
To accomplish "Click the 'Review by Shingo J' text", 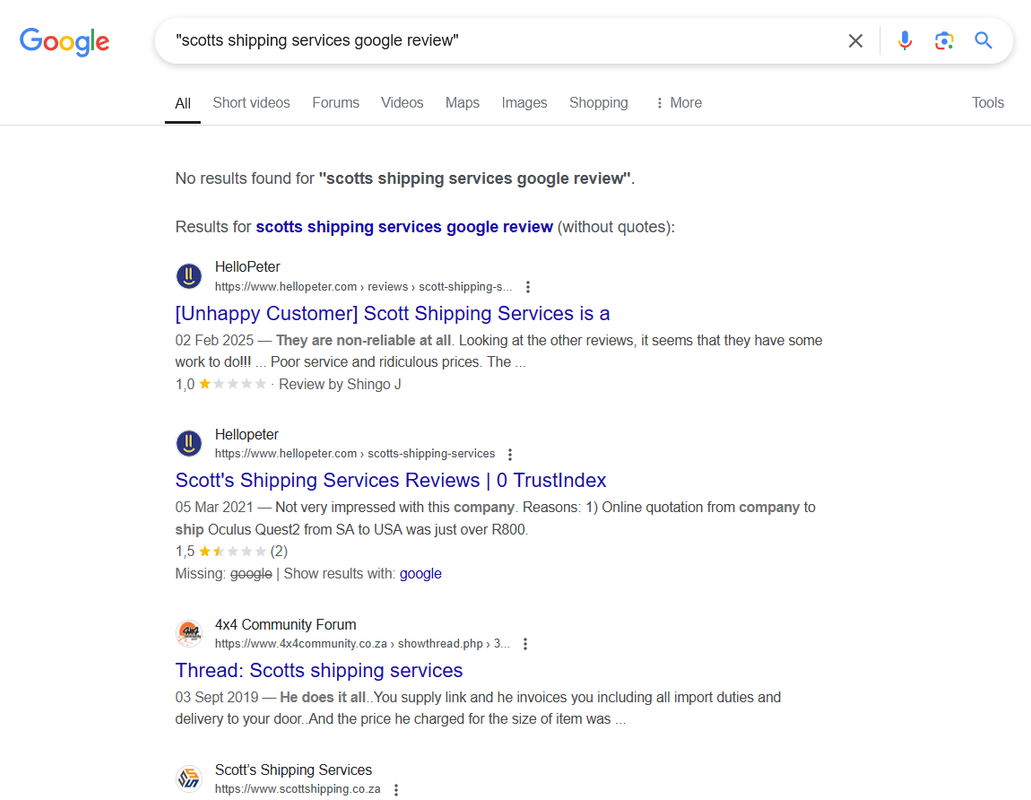I will pos(340,385).
